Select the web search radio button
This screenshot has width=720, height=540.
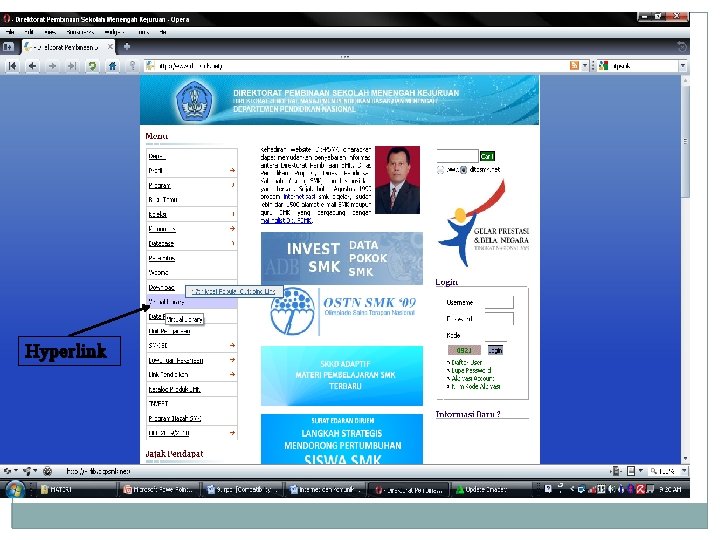(x=440, y=170)
